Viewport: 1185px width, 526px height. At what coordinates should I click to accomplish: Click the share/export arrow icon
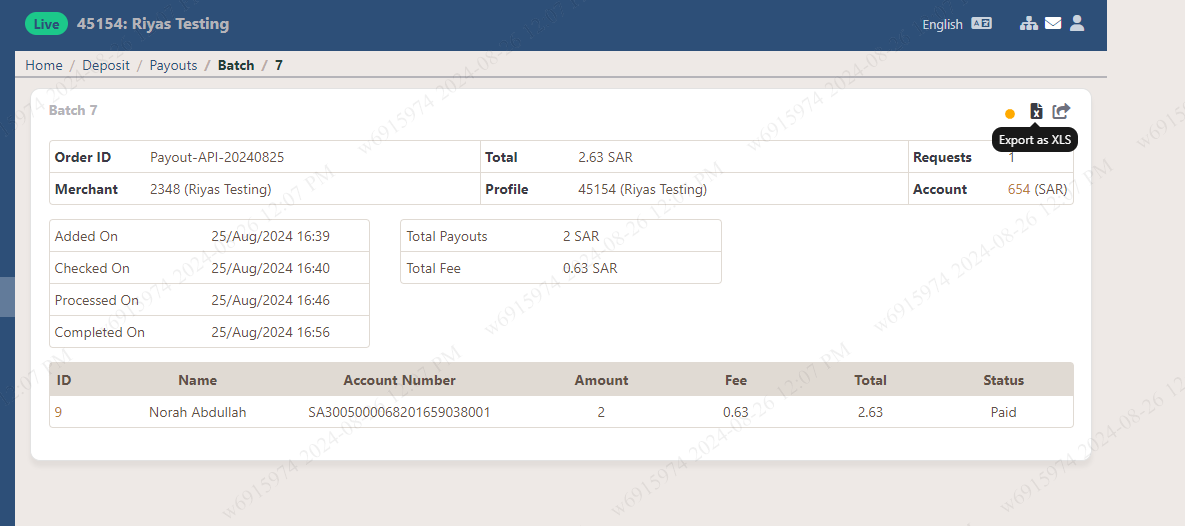(1061, 111)
